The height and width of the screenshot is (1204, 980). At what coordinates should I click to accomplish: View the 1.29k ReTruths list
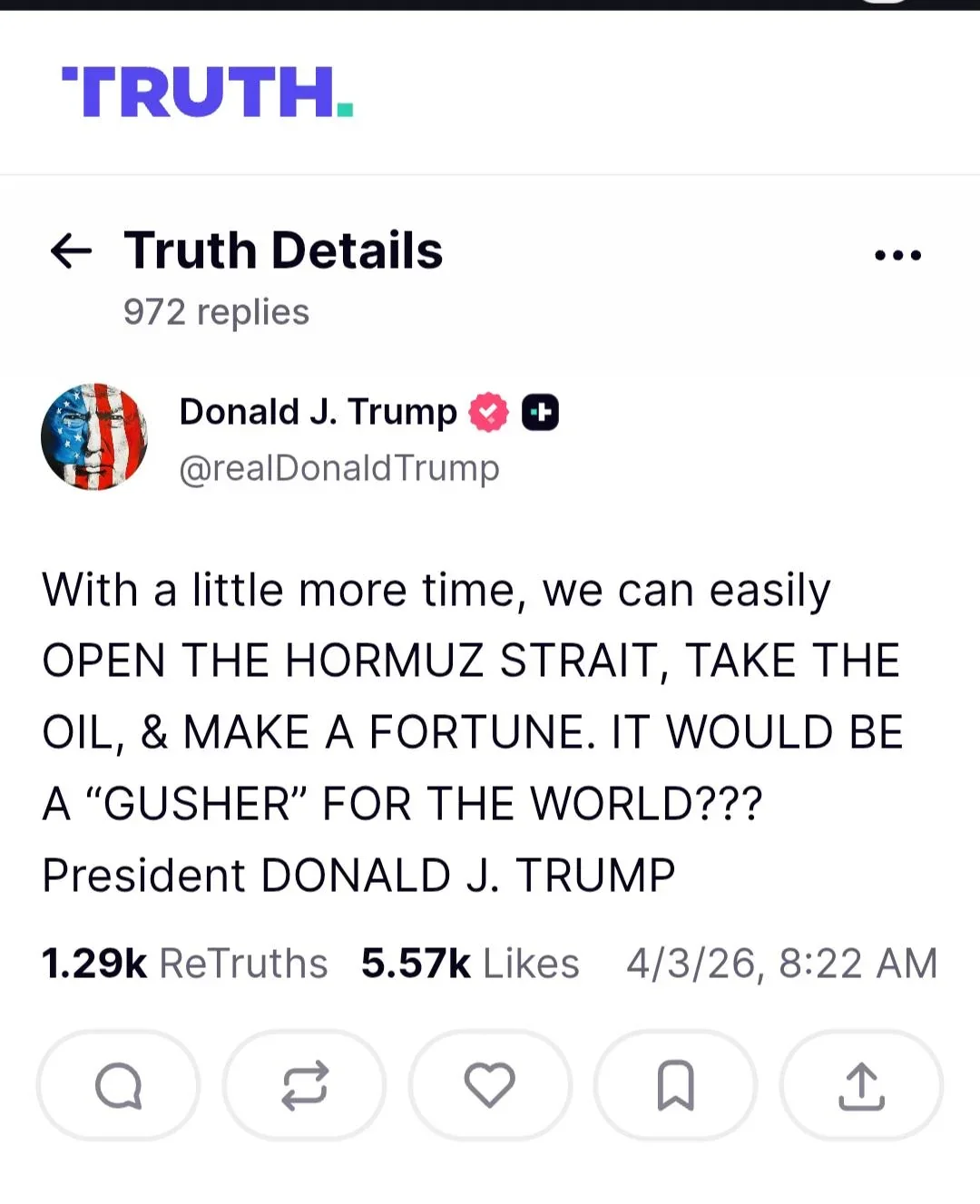point(184,964)
